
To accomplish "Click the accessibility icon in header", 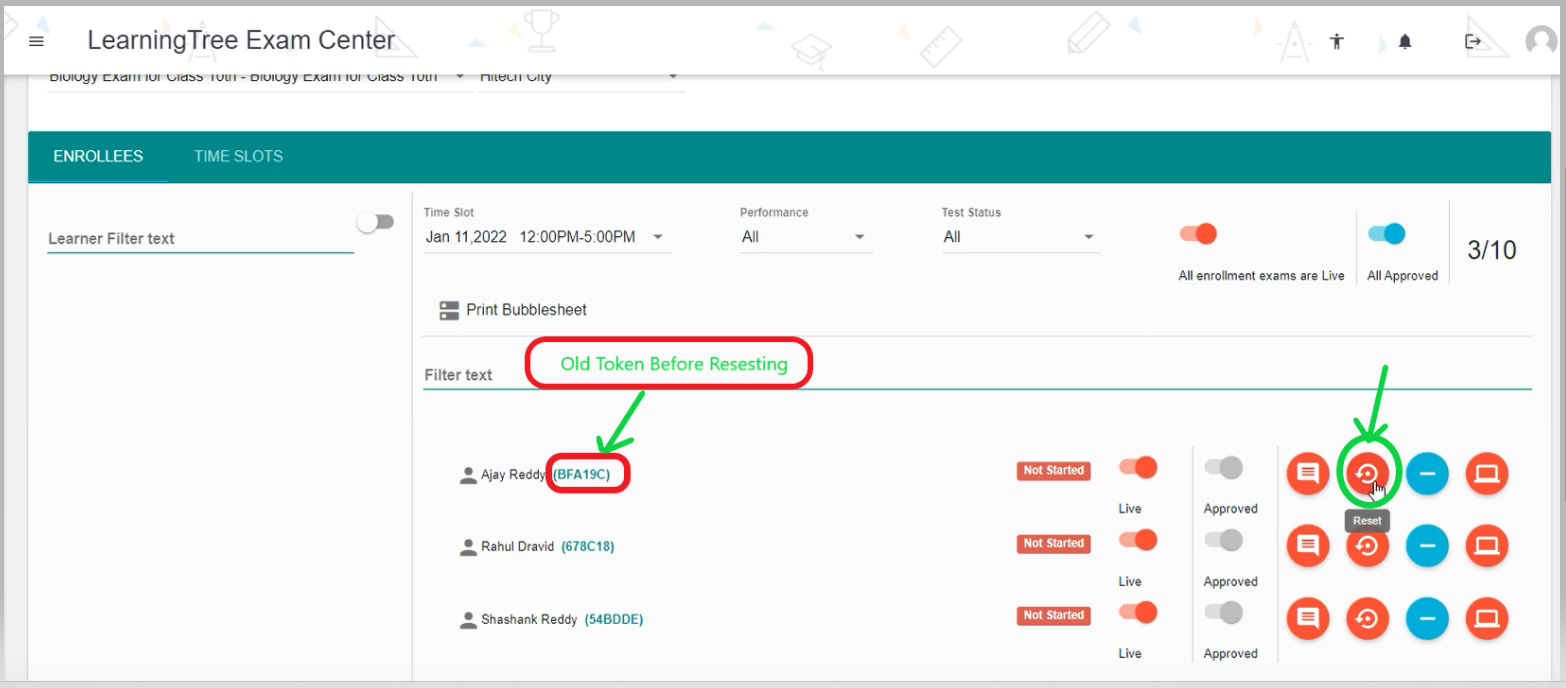I will (x=1336, y=41).
